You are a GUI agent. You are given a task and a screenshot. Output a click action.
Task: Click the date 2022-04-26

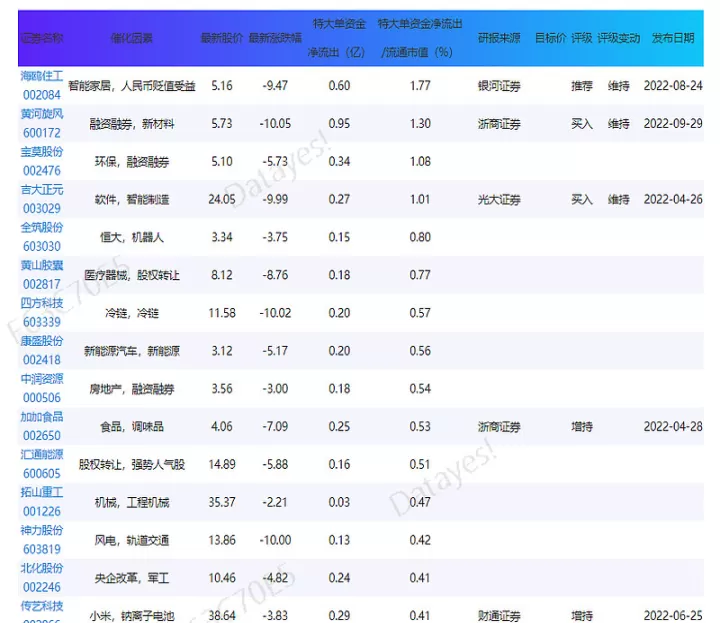(673, 200)
